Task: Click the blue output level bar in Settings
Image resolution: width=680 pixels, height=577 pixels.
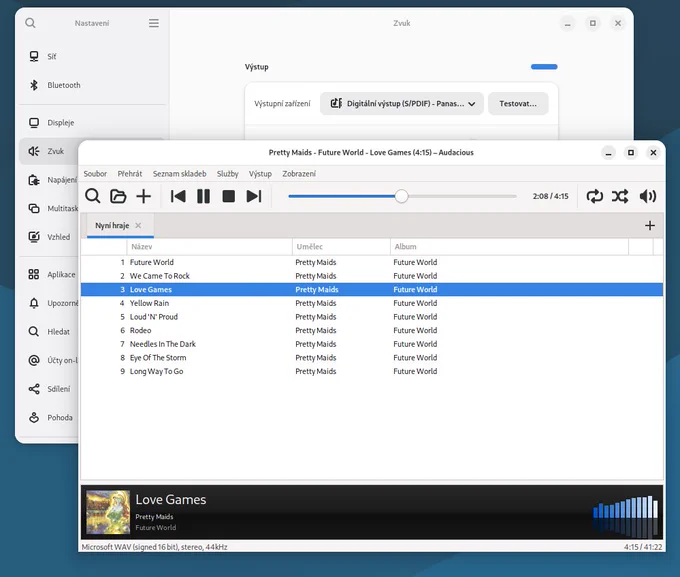Action: click(544, 67)
